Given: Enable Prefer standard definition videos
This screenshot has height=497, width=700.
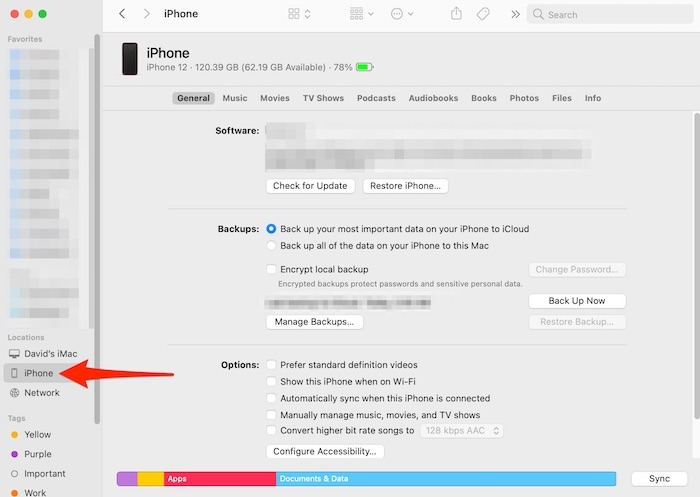Looking at the screenshot, I should click(x=271, y=365).
